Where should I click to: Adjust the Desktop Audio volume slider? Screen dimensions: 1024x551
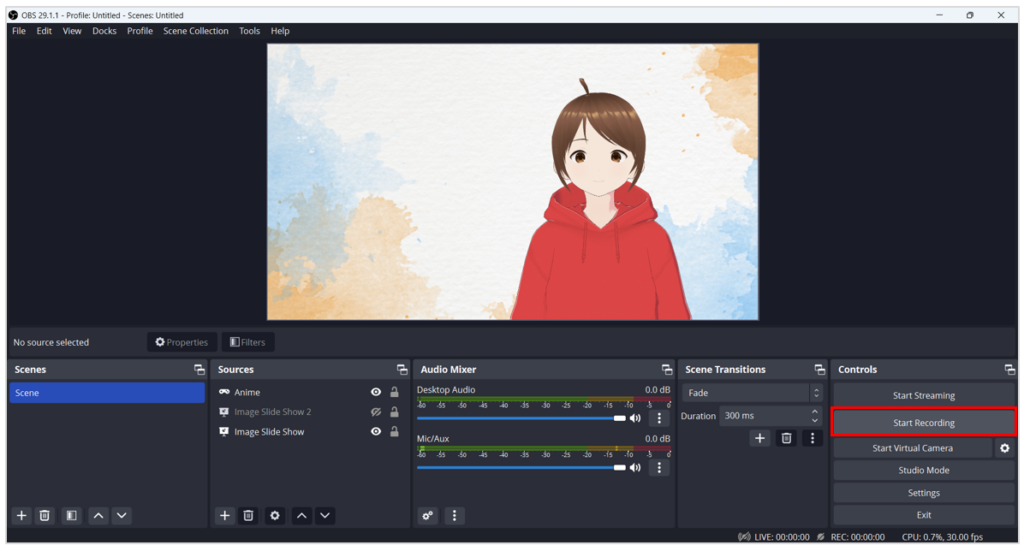(x=619, y=418)
